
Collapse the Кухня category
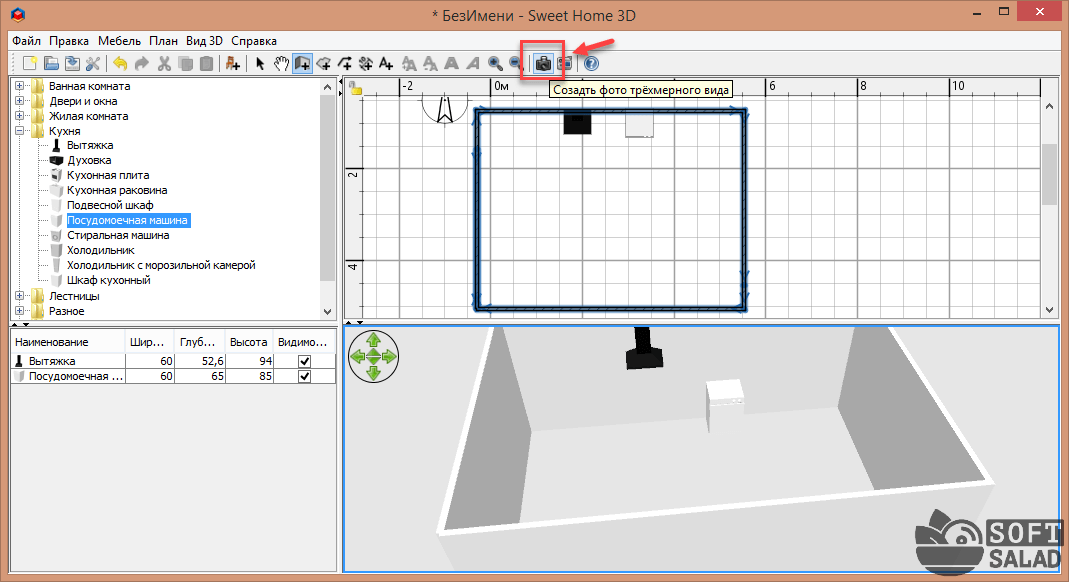point(19,131)
